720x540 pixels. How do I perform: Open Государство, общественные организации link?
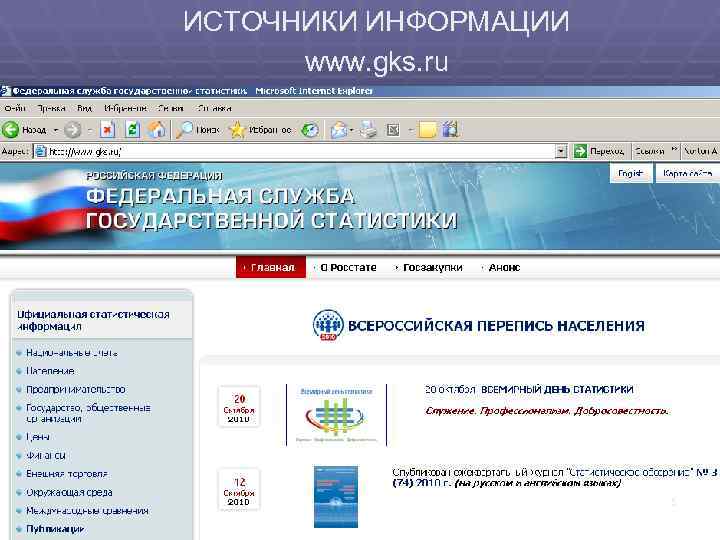88,413
